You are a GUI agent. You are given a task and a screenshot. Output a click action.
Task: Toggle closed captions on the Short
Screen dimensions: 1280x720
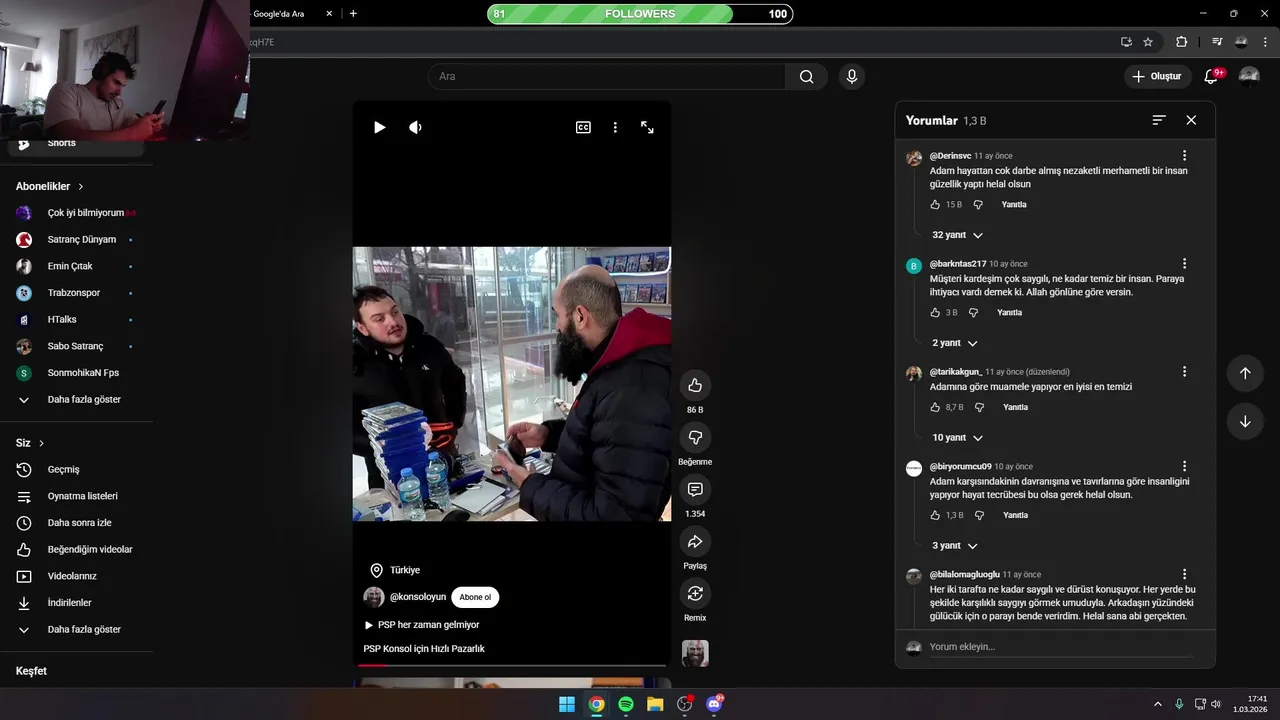583,127
